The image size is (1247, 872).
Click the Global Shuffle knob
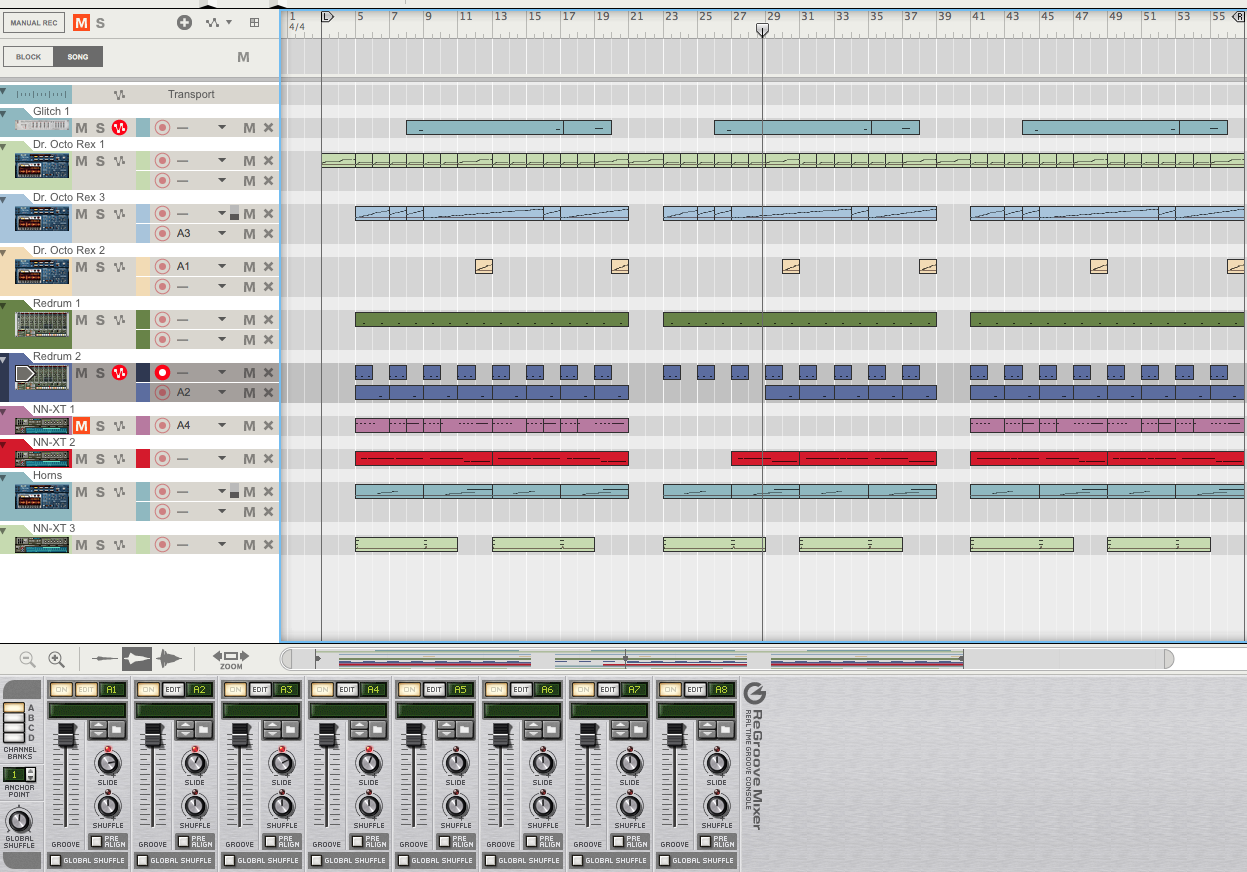(x=20, y=821)
